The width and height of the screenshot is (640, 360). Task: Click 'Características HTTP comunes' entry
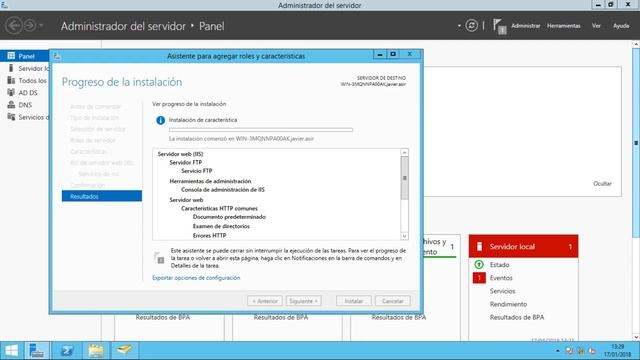click(220, 209)
